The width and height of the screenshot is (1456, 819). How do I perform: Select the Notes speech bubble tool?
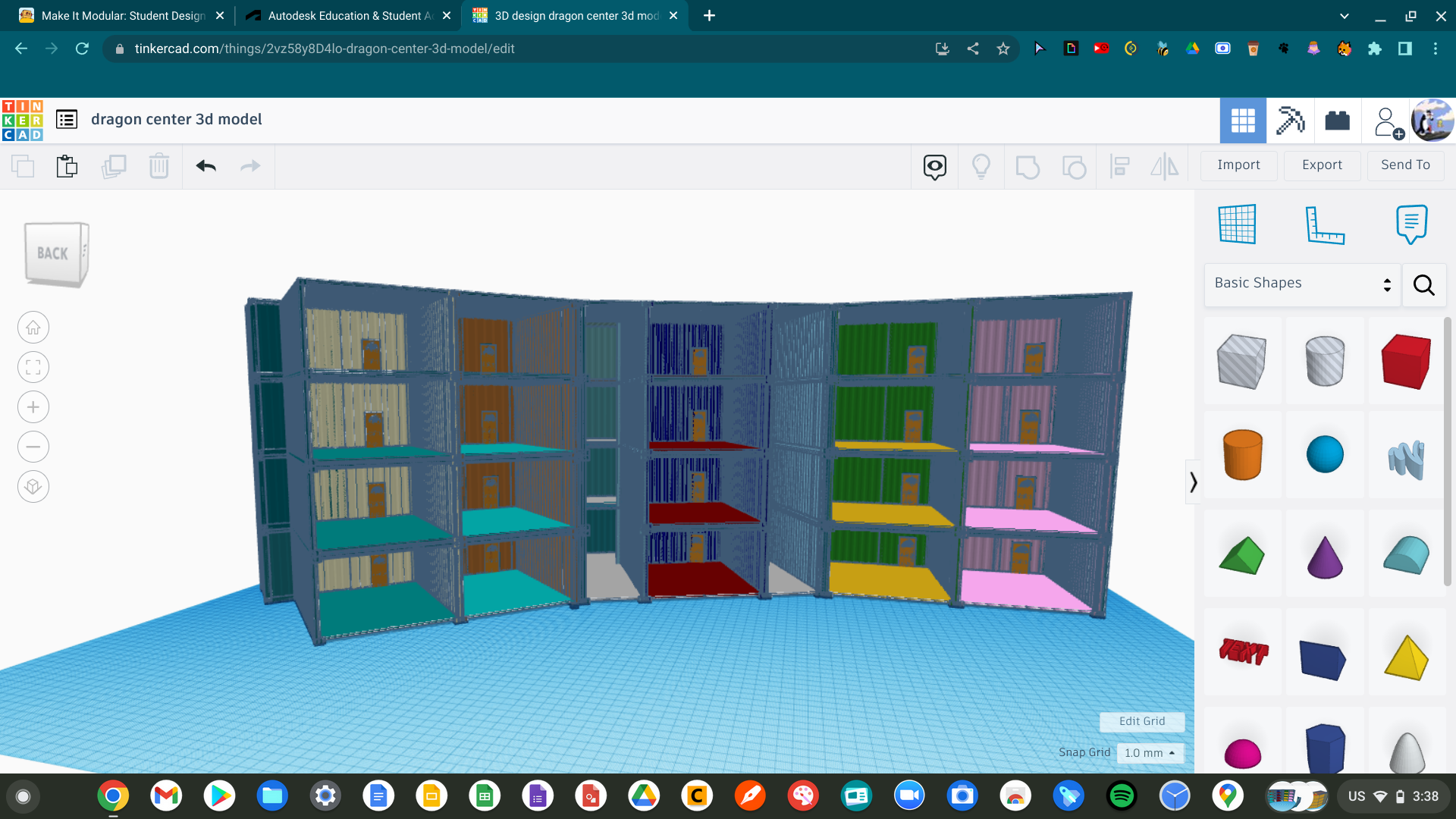tap(1411, 224)
